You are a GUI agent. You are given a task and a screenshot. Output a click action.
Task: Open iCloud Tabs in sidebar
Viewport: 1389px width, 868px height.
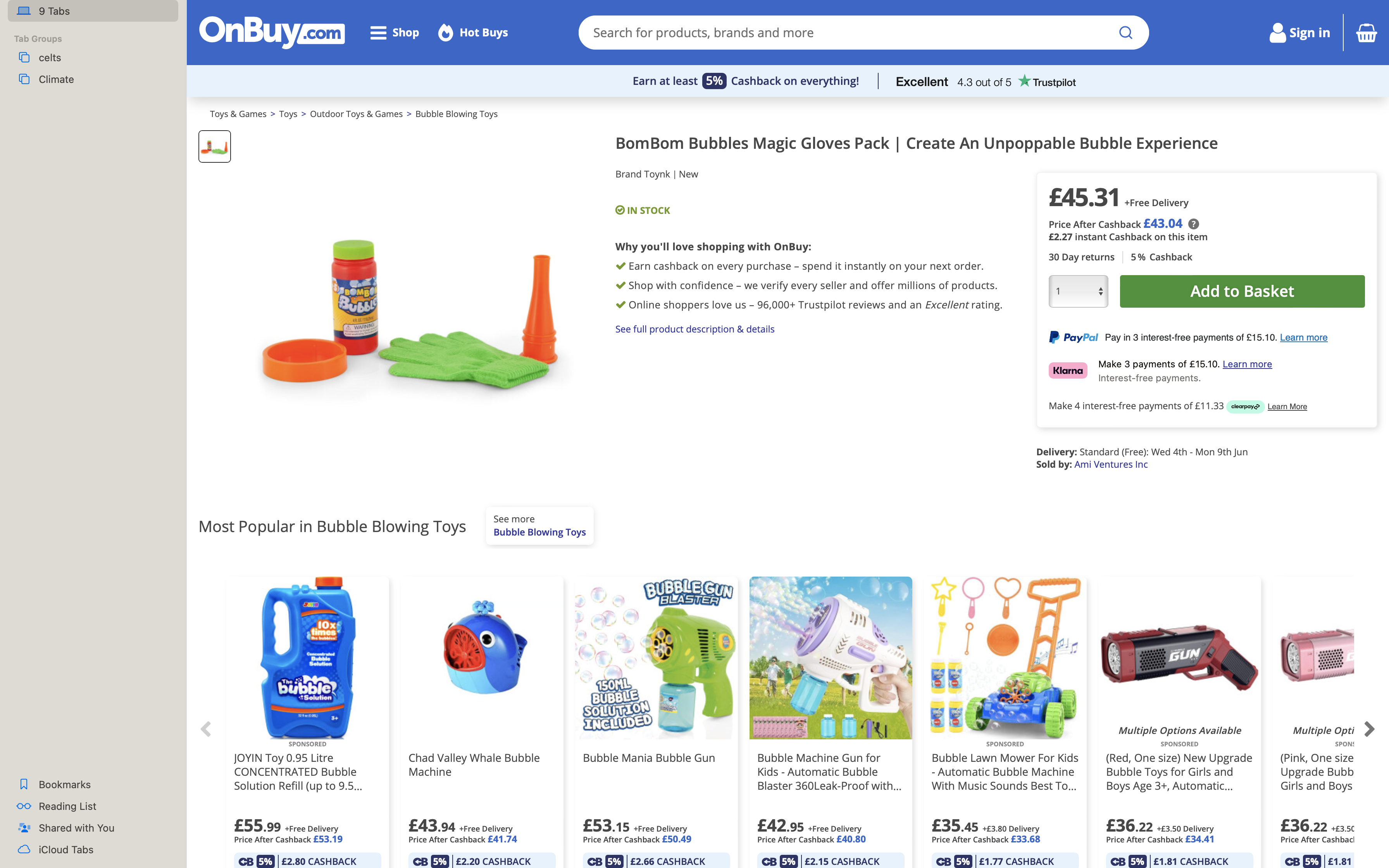click(65, 850)
